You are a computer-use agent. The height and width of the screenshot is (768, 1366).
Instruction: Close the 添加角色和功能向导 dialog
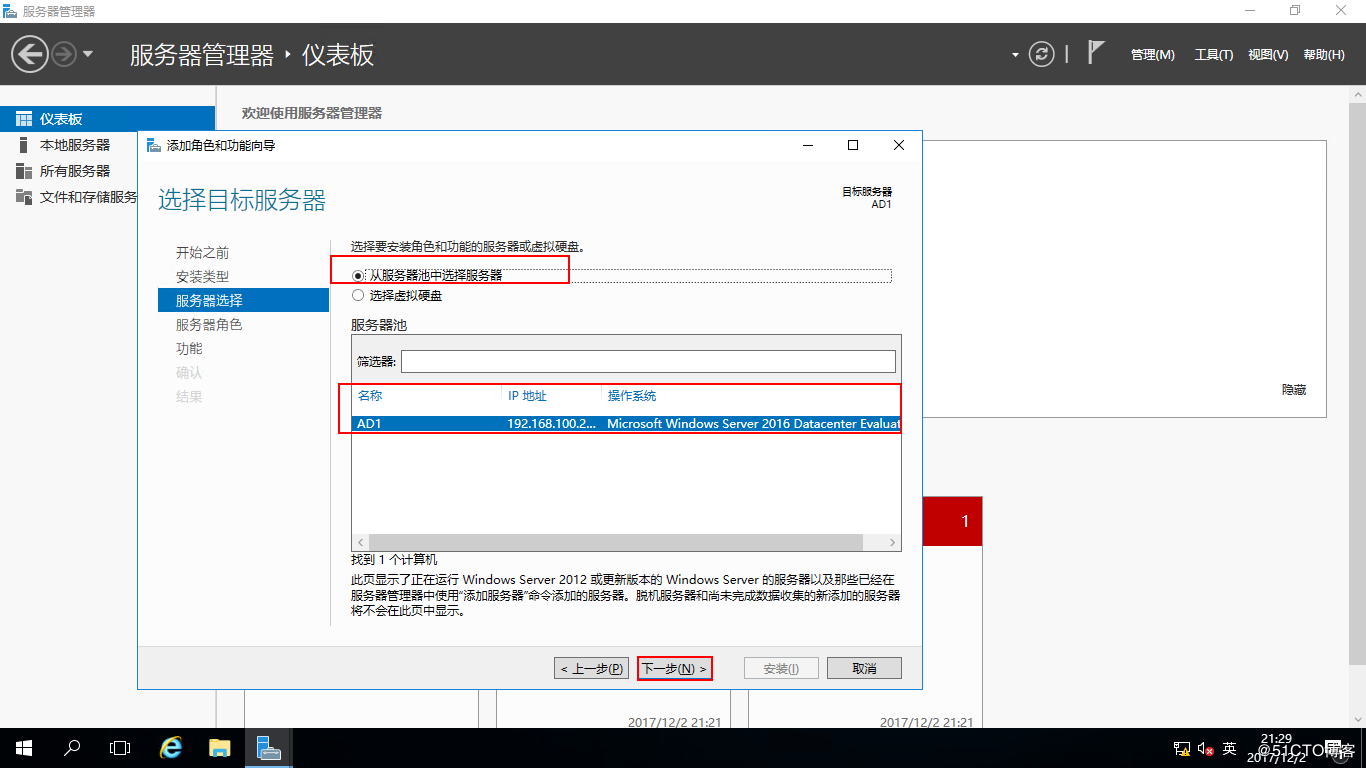pos(899,145)
